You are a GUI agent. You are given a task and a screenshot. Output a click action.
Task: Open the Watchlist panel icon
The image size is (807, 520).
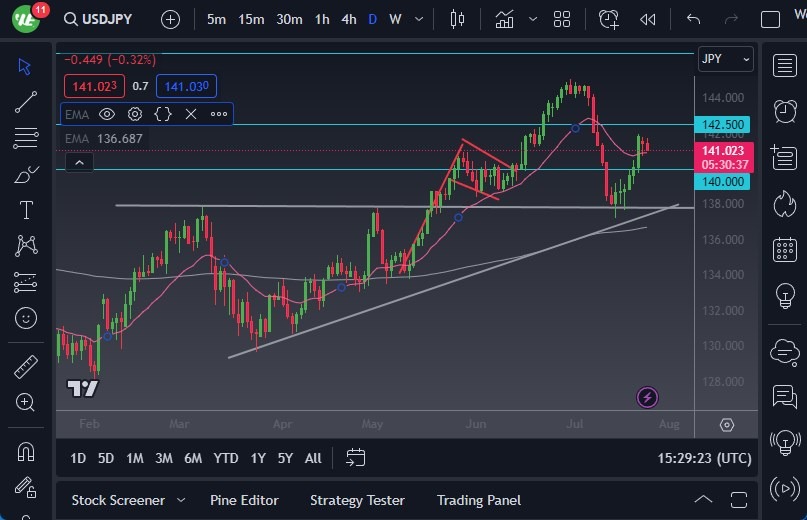[x=784, y=66]
